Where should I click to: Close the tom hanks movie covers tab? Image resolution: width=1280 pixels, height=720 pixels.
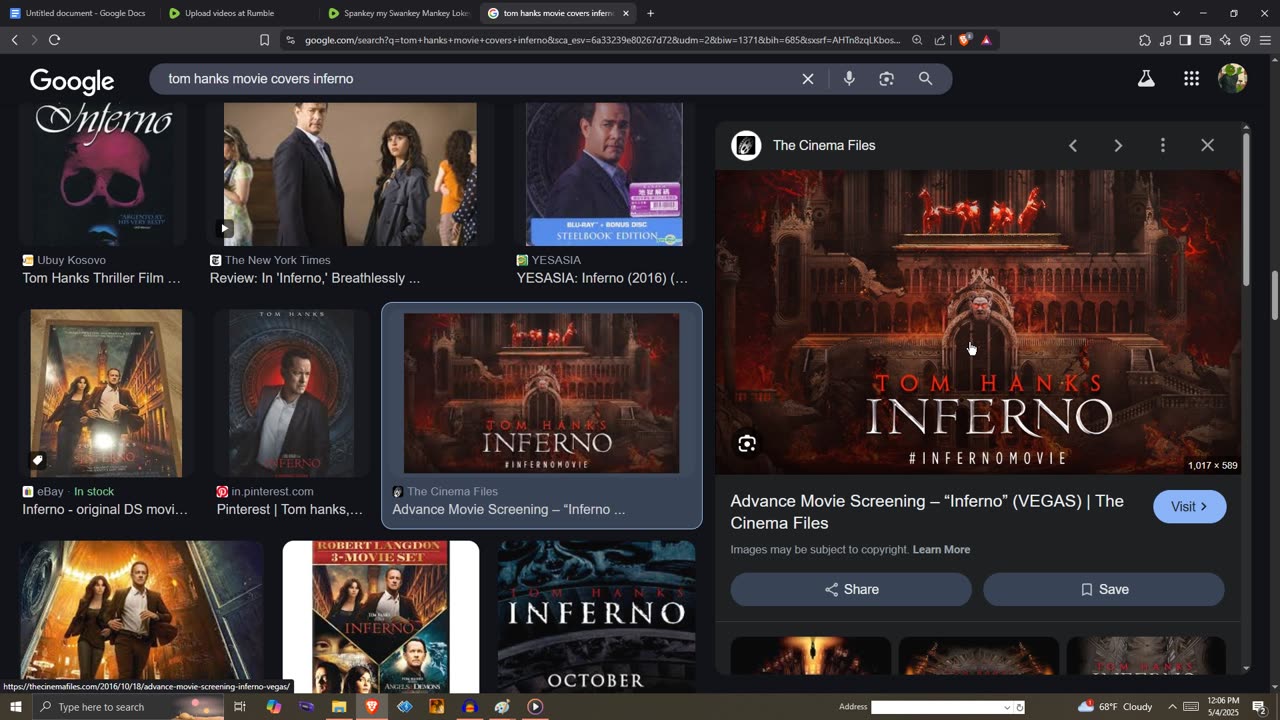pos(626,13)
